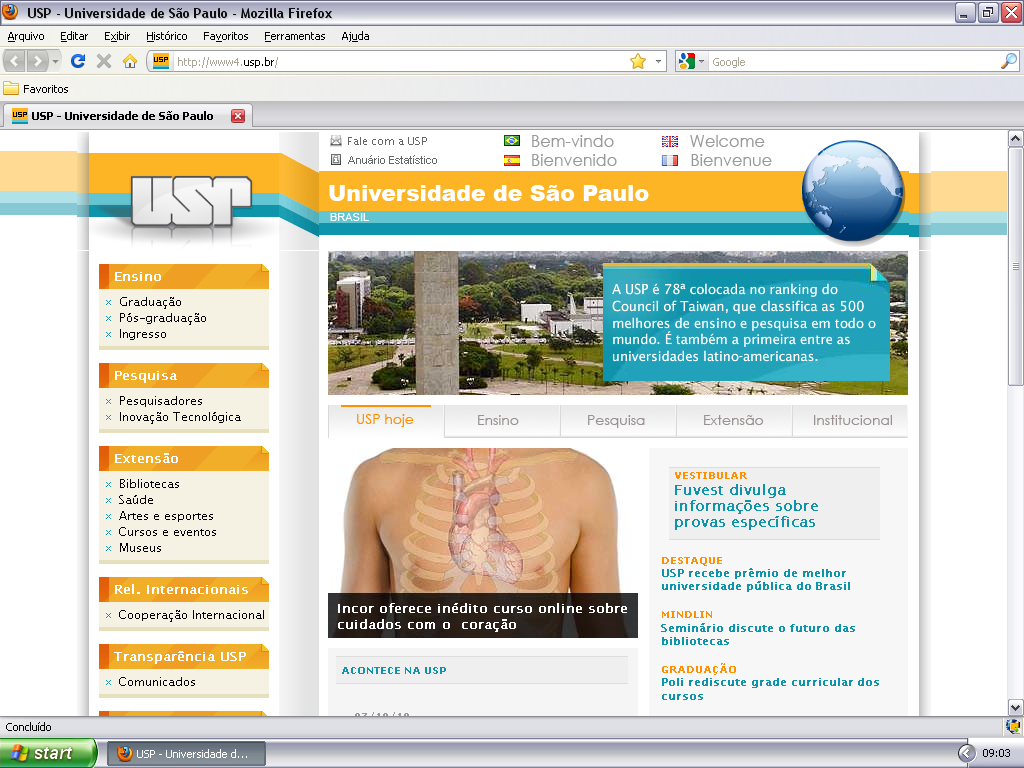Viewport: 1024px width, 768px height.
Task: Click the Windows start button
Action: pyautogui.click(x=48, y=753)
